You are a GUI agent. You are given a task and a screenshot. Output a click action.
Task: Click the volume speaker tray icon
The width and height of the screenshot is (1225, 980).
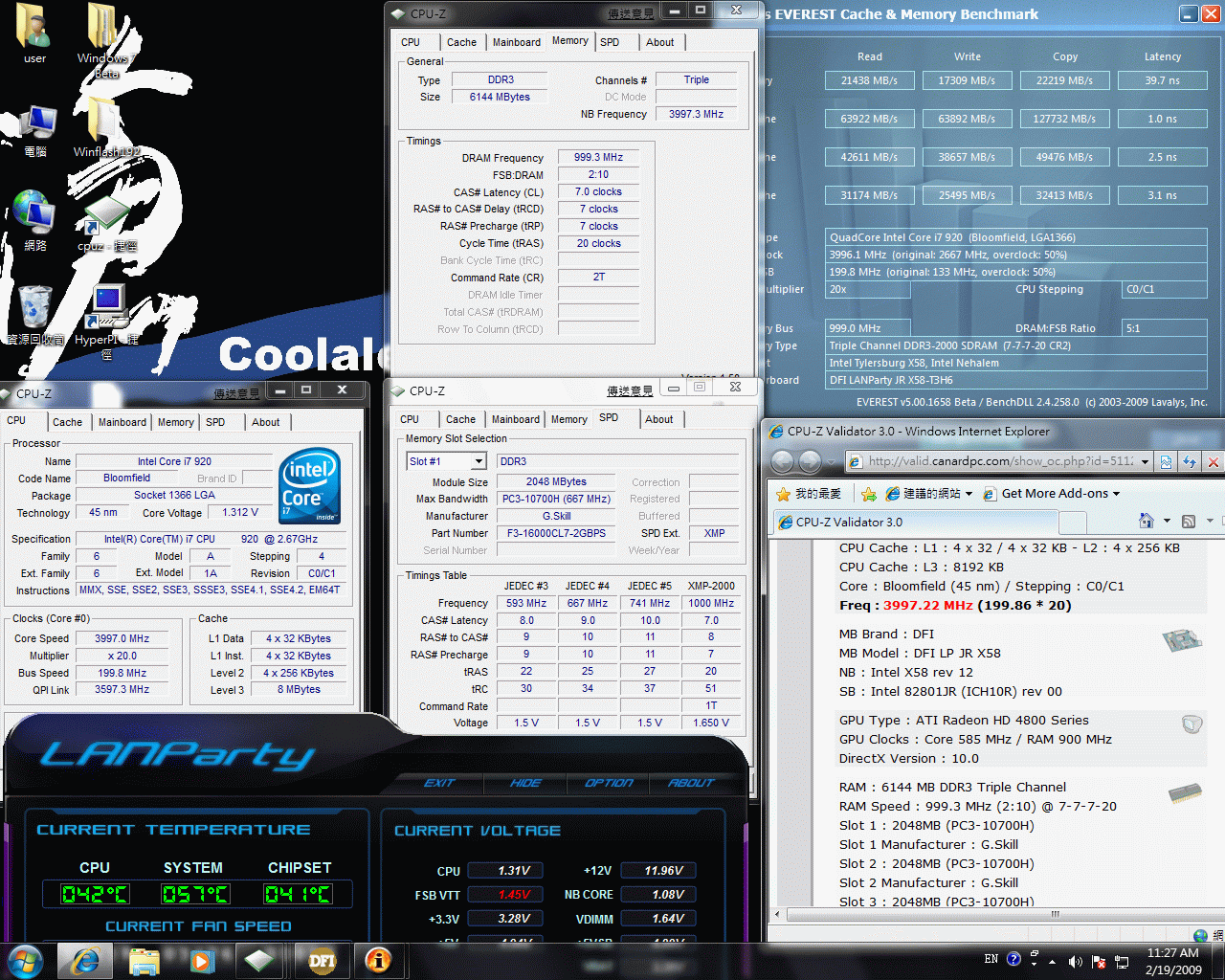click(x=1075, y=961)
